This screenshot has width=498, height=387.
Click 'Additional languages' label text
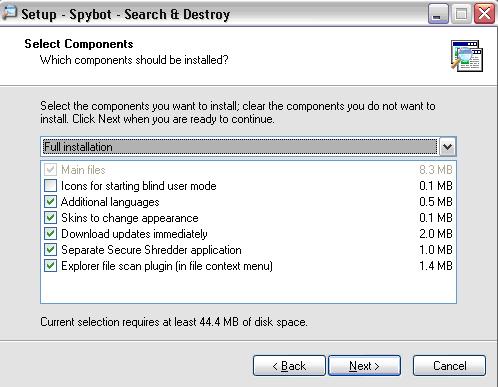110,202
